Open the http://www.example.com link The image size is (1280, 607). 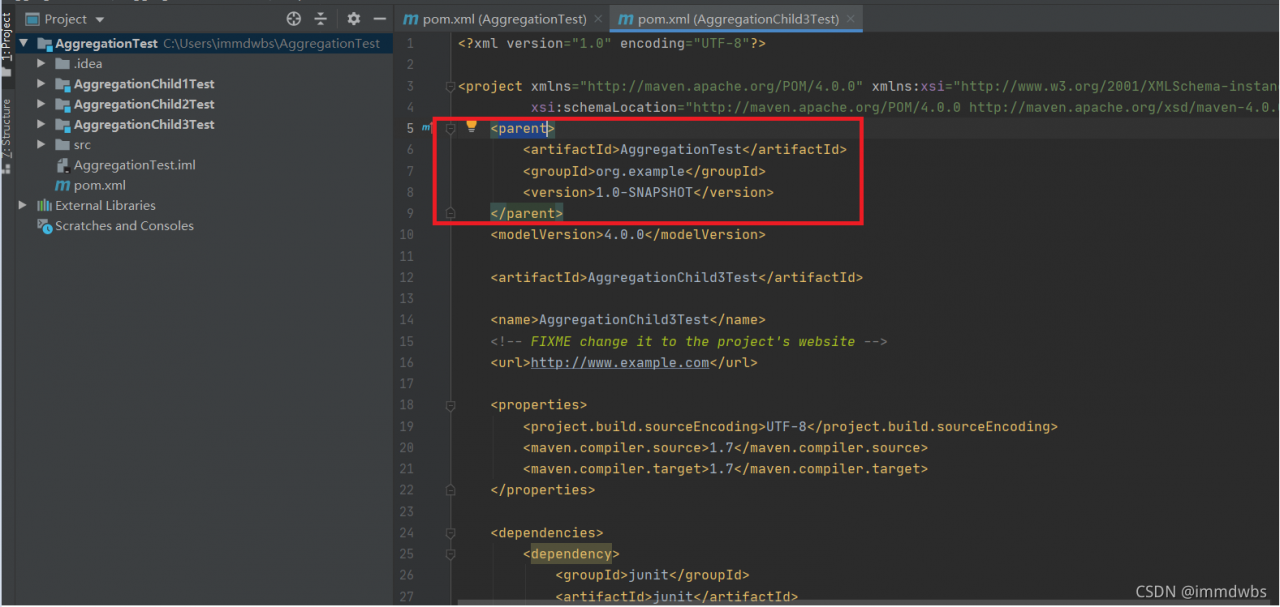point(620,363)
